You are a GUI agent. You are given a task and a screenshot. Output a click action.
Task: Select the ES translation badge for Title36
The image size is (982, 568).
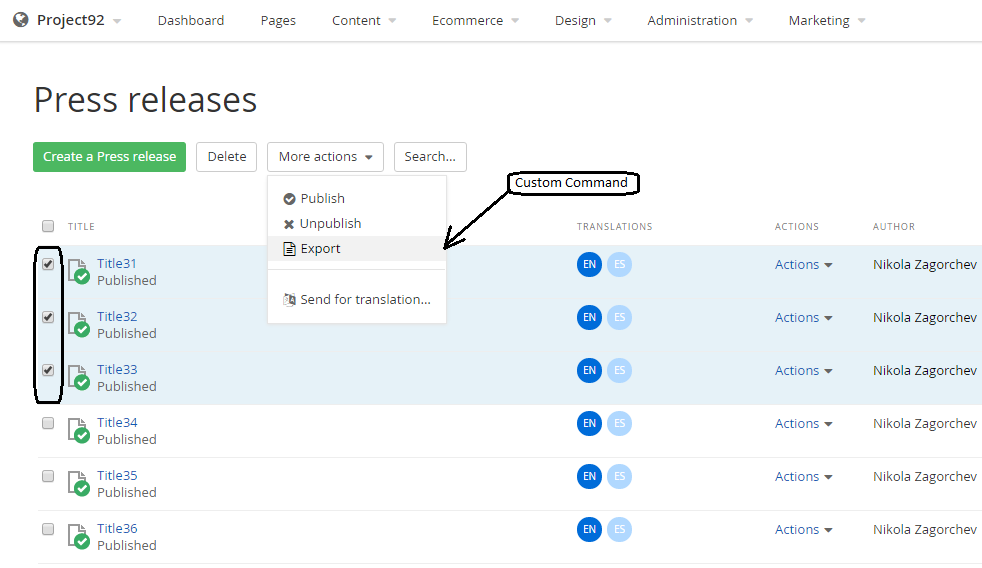(x=619, y=529)
